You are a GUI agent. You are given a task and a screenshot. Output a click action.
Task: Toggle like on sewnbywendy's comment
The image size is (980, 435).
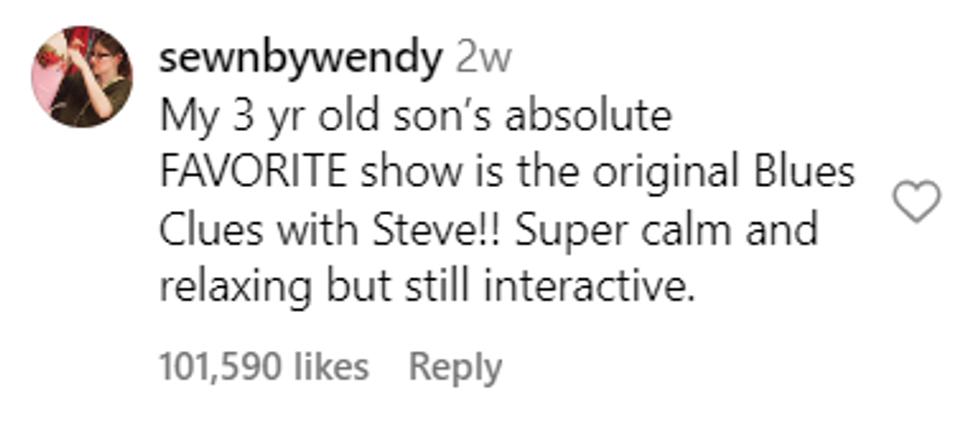coord(915,203)
